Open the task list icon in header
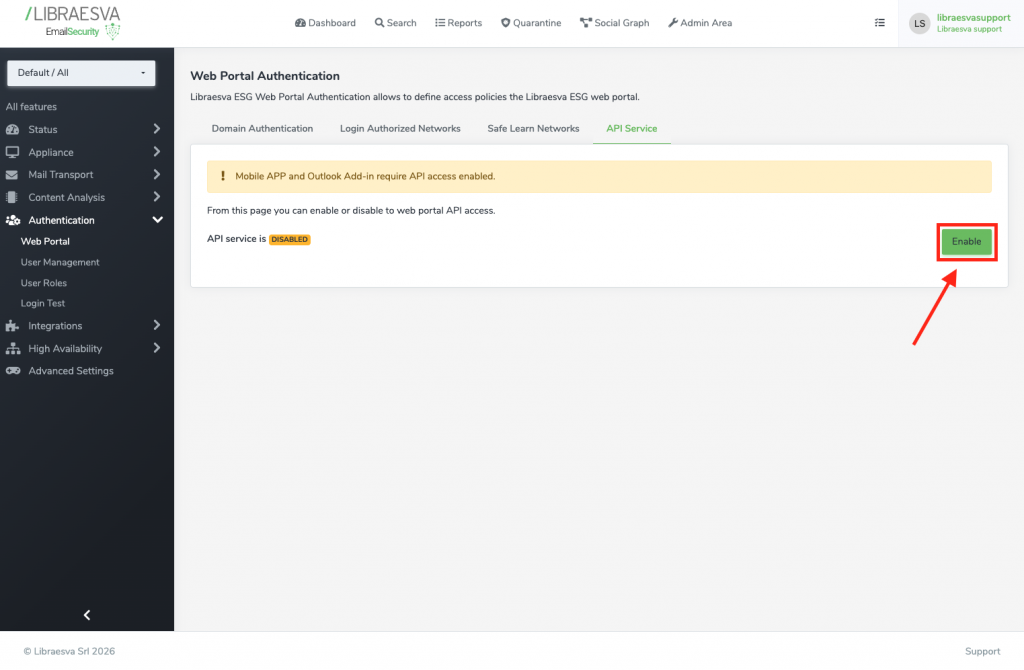Viewport: 1024px width, 670px height. coord(880,23)
